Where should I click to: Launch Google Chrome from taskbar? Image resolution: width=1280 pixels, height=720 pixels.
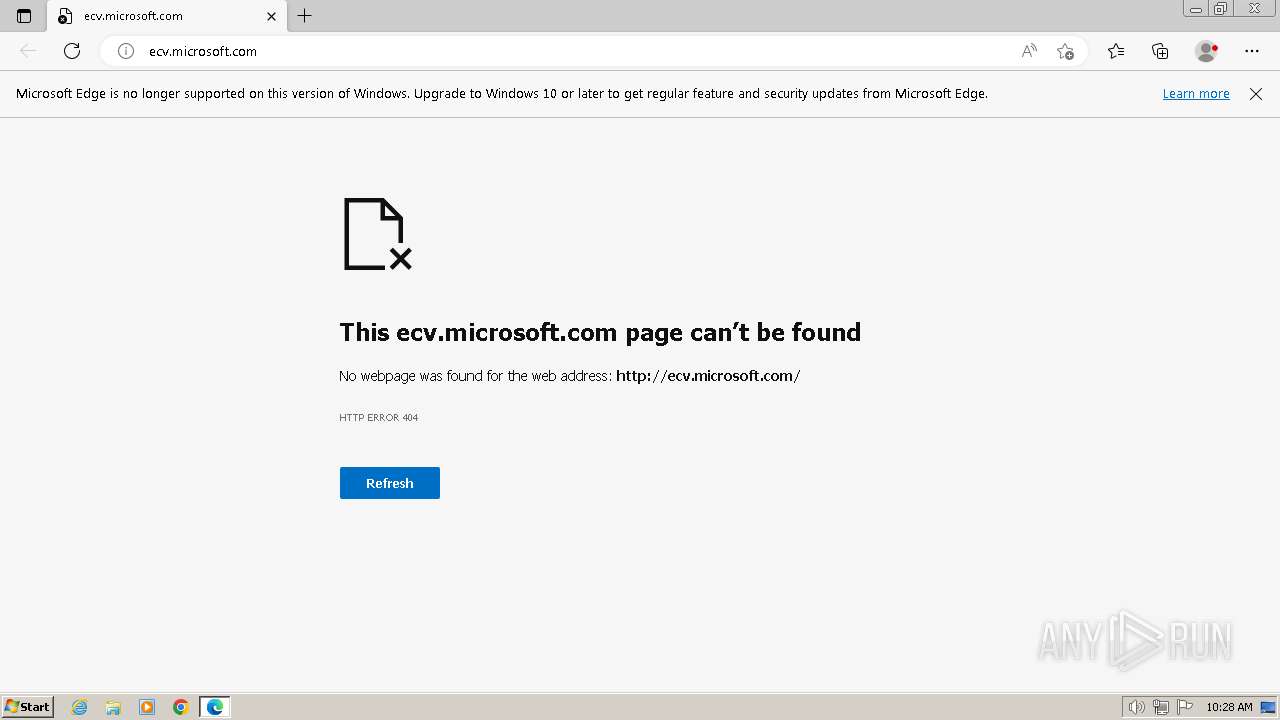pos(181,707)
